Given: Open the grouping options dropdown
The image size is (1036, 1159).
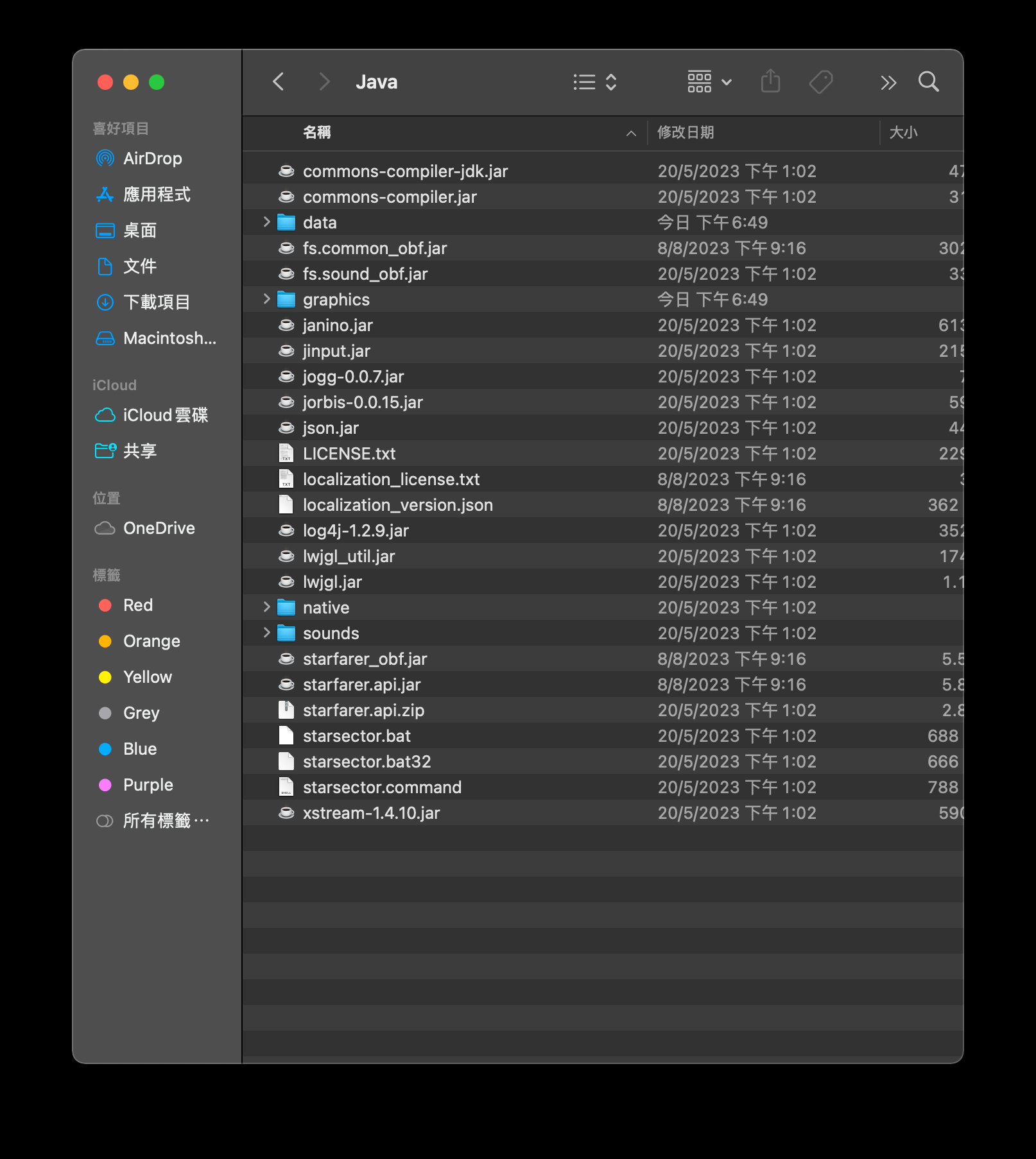Looking at the screenshot, I should tap(709, 82).
